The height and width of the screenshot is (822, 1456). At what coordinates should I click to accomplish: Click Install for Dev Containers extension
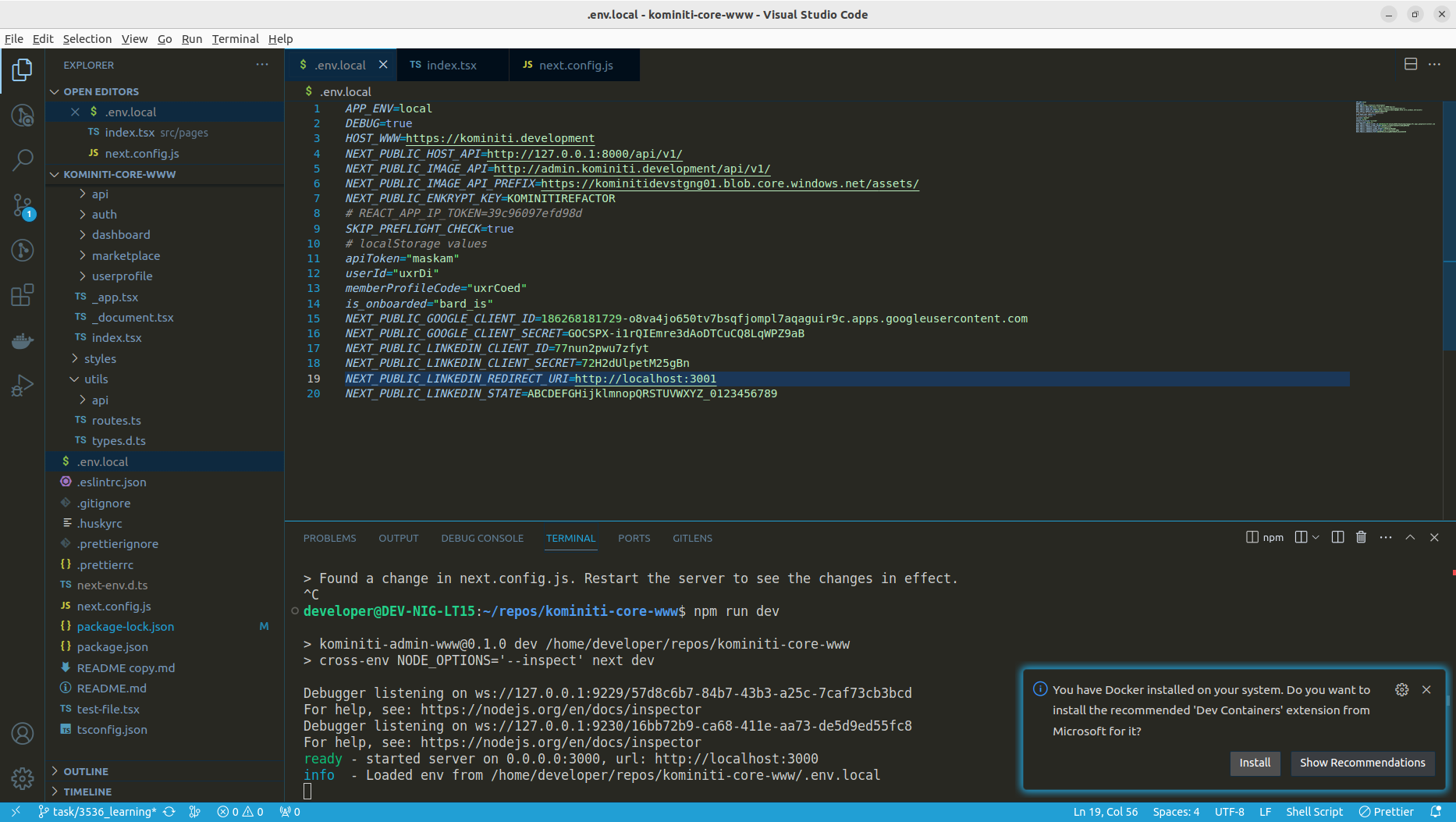point(1255,763)
